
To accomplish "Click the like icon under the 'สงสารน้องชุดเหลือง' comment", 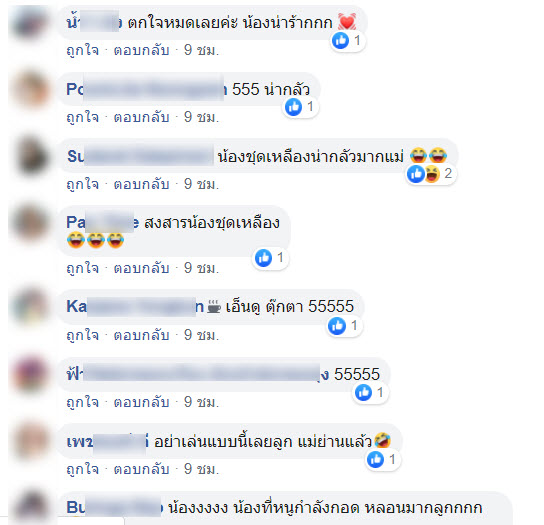I will tap(263, 258).
